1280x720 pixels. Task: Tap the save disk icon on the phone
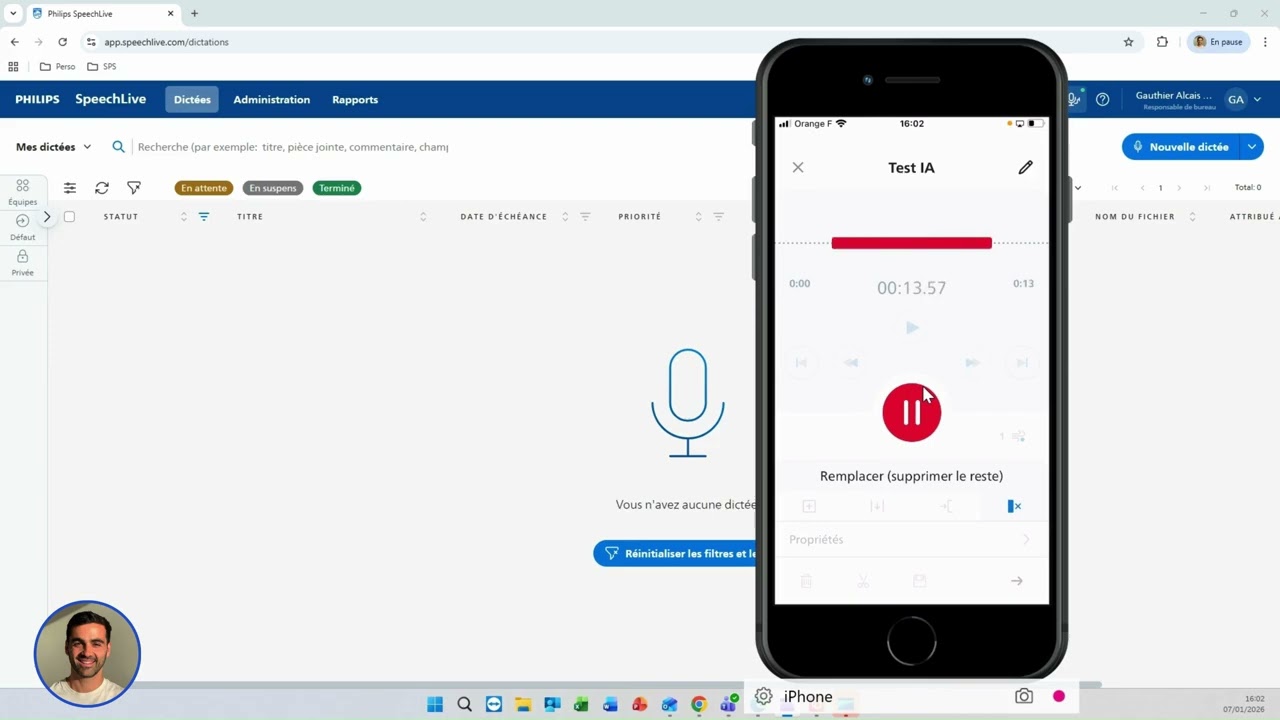(x=920, y=581)
